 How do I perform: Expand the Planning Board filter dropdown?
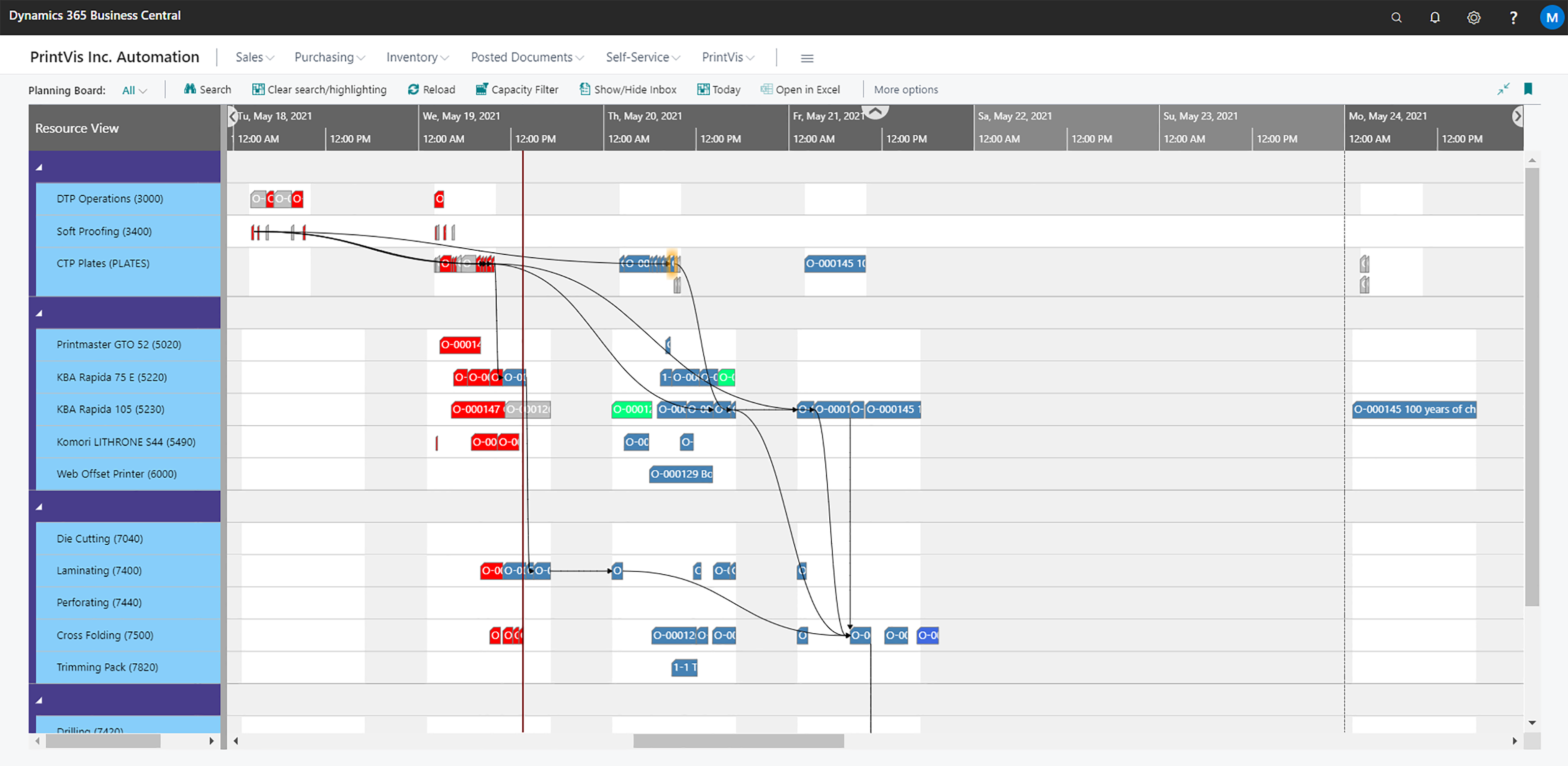131,90
